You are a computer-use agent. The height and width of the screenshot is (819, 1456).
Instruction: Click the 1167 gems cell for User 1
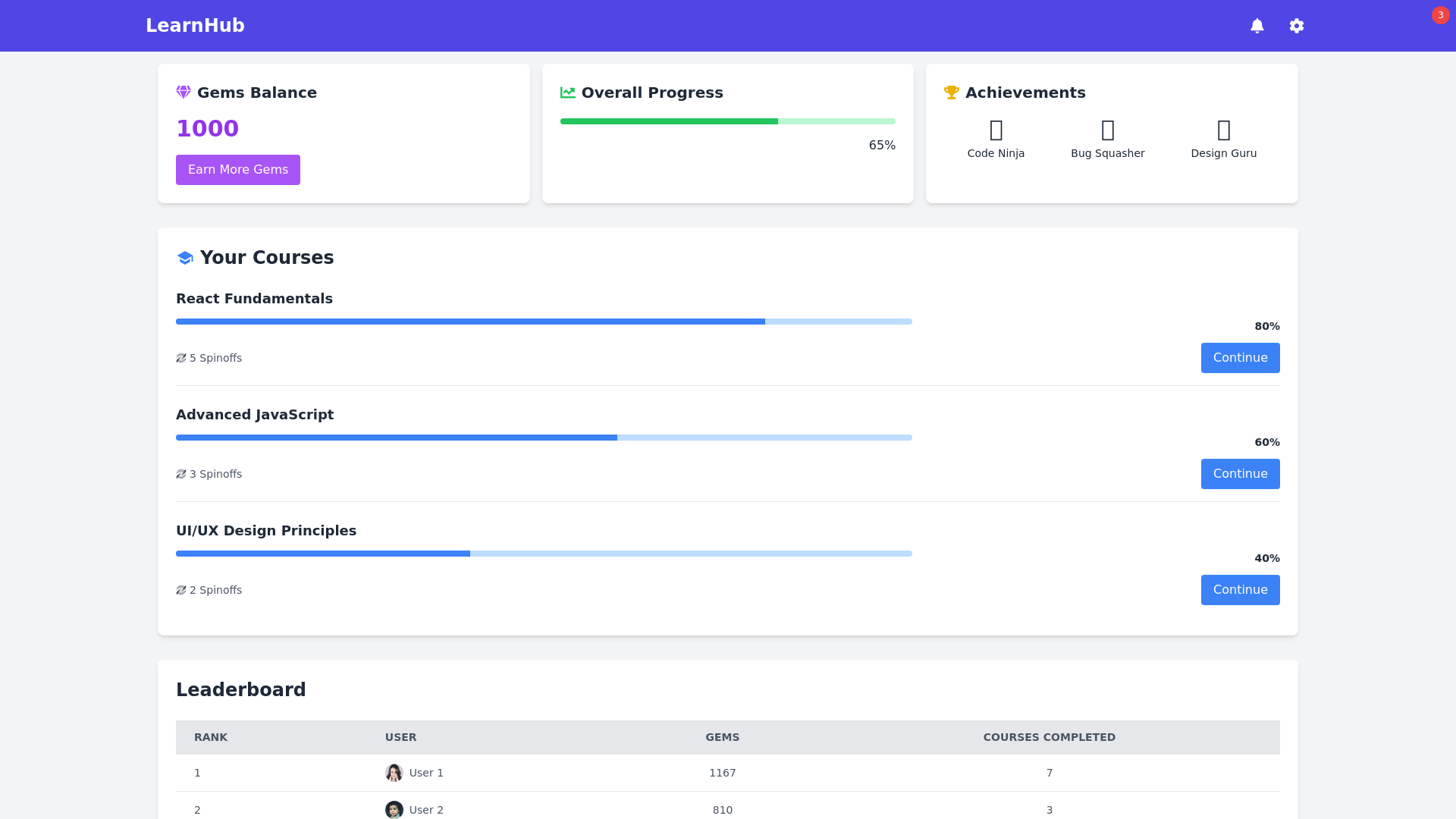[x=723, y=773]
